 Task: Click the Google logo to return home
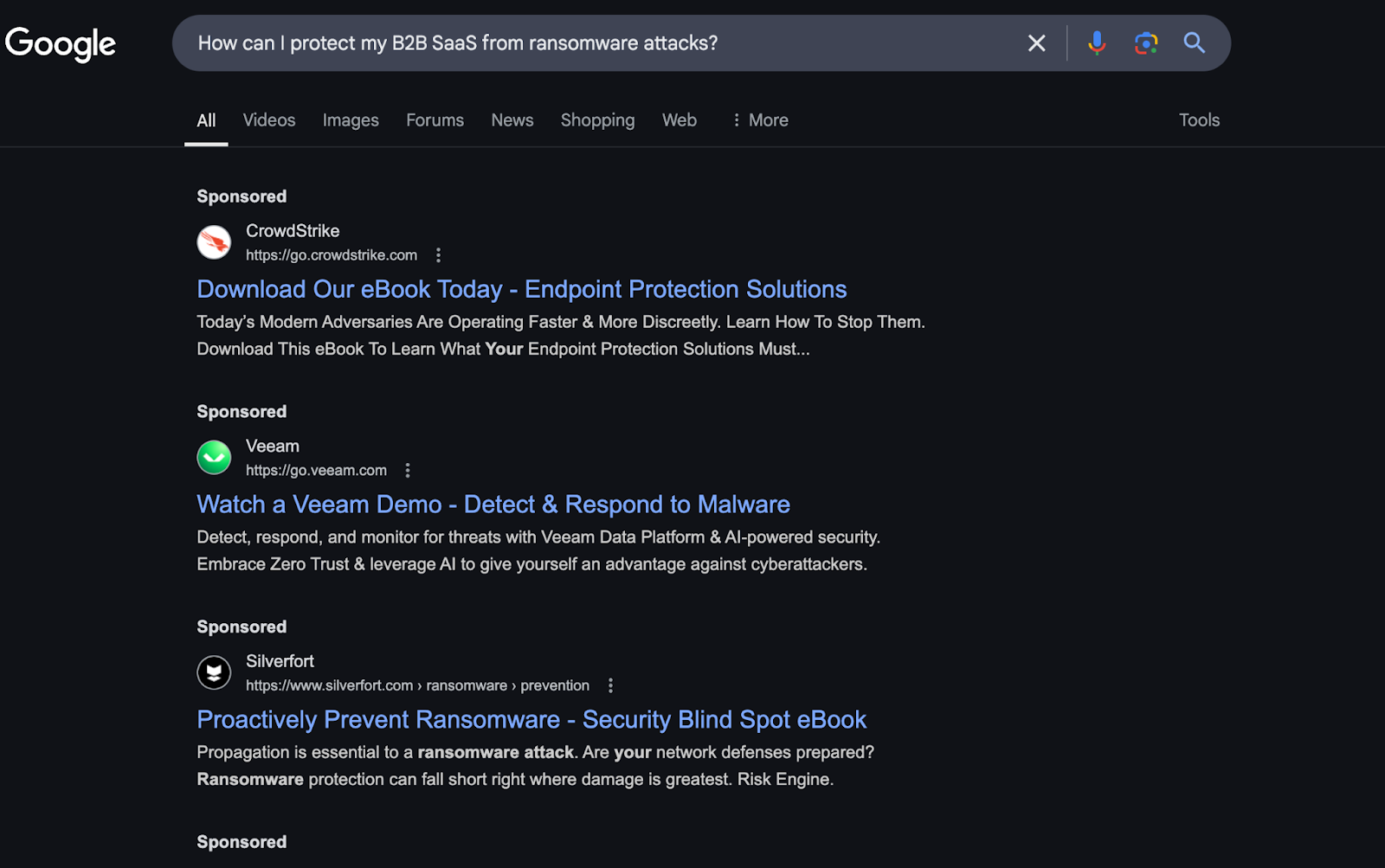(x=60, y=42)
